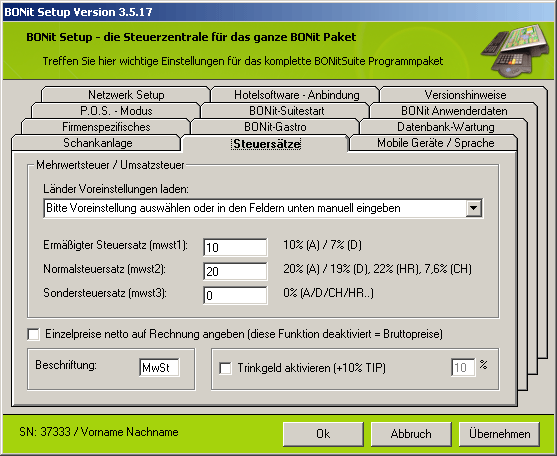
Task: Select the Steuersätze tab
Action: tap(266, 144)
